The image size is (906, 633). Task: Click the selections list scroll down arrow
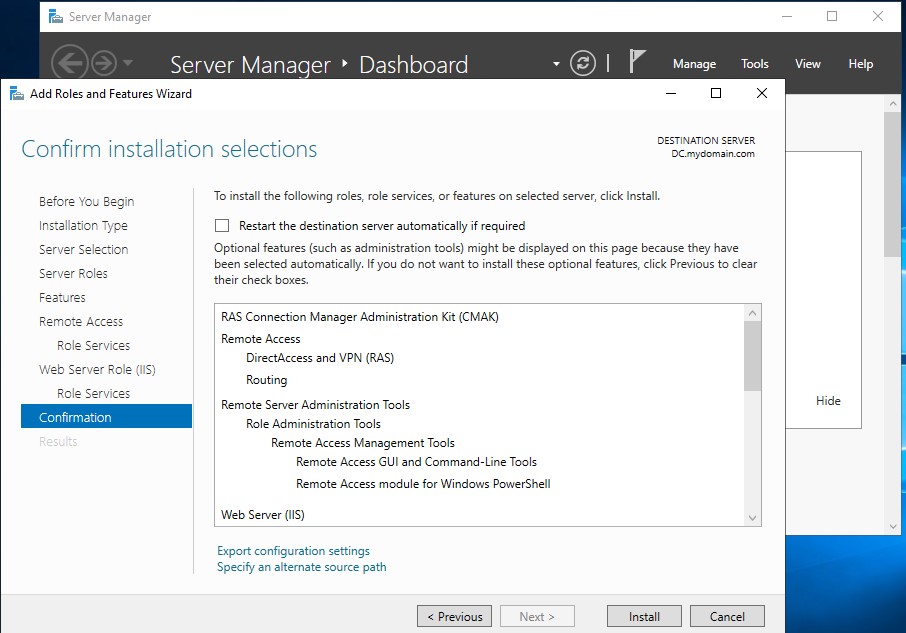pyautogui.click(x=752, y=517)
